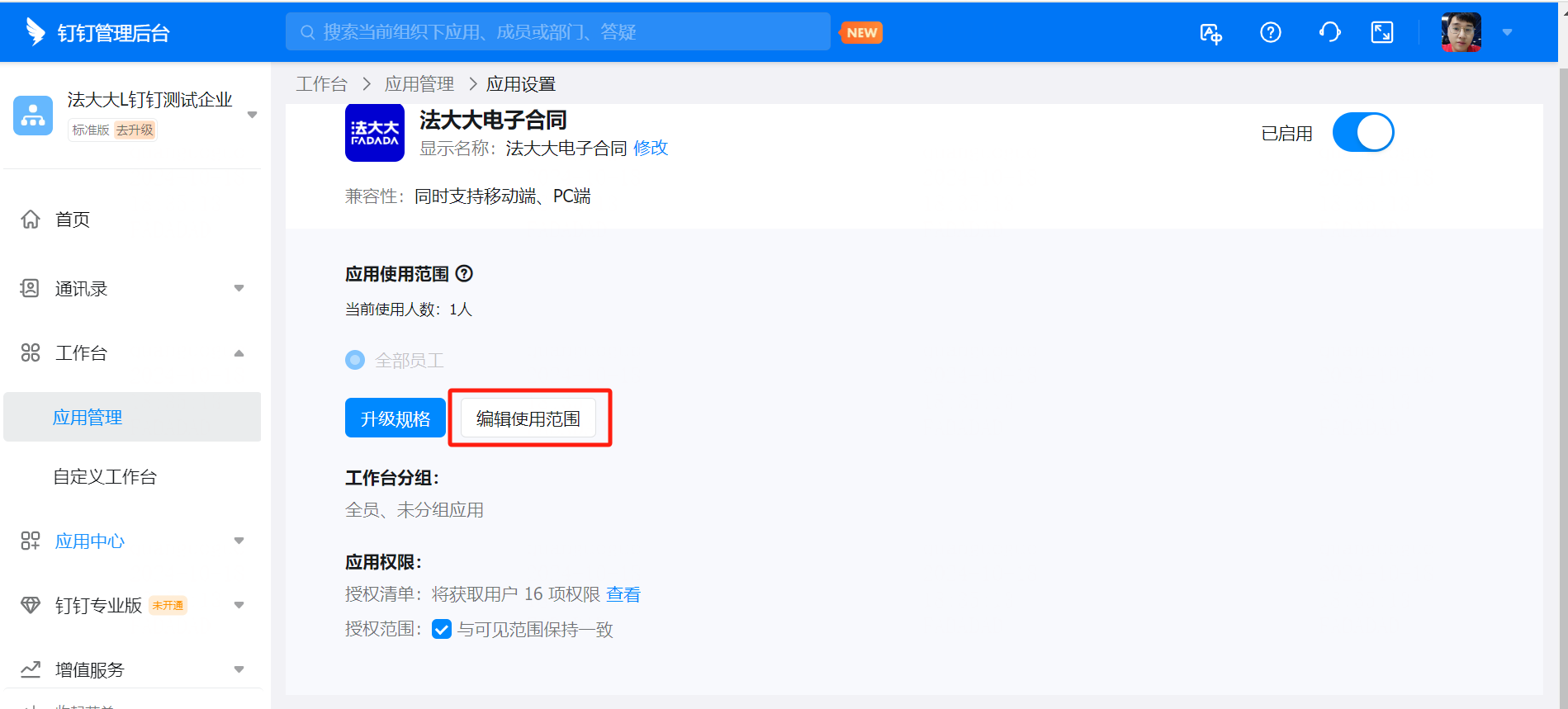The height and width of the screenshot is (709, 1568).
Task: Expand the 增值服务 submenu arrow
Action: (239, 669)
